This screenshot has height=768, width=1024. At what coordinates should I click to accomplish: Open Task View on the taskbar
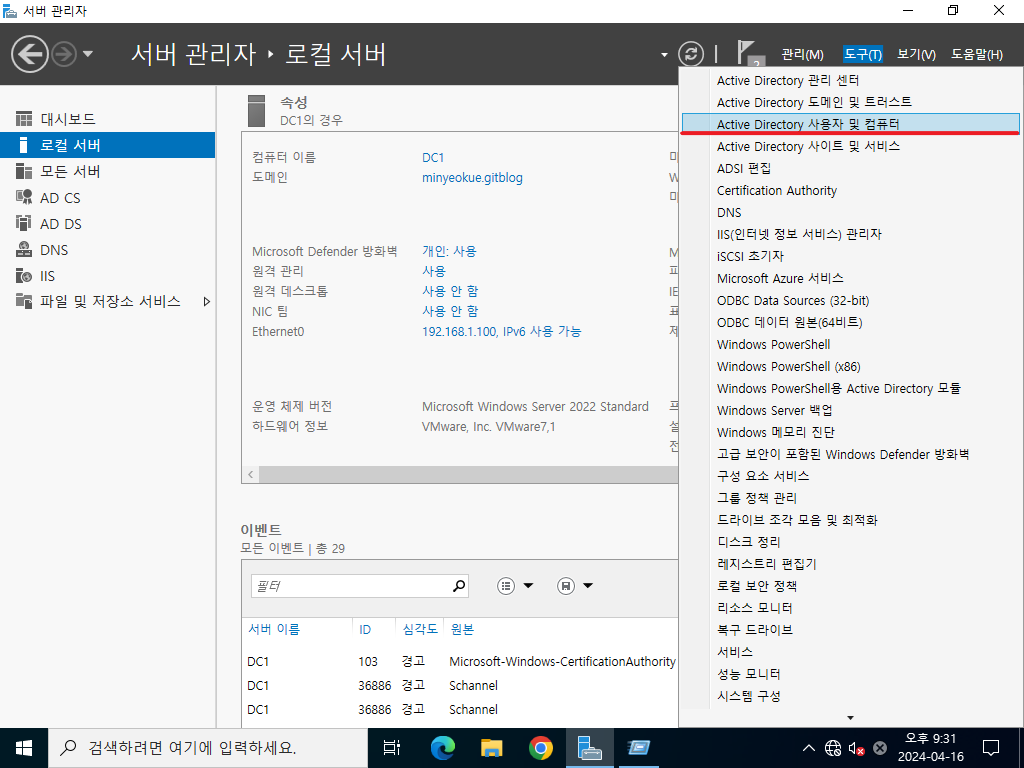[x=392, y=748]
